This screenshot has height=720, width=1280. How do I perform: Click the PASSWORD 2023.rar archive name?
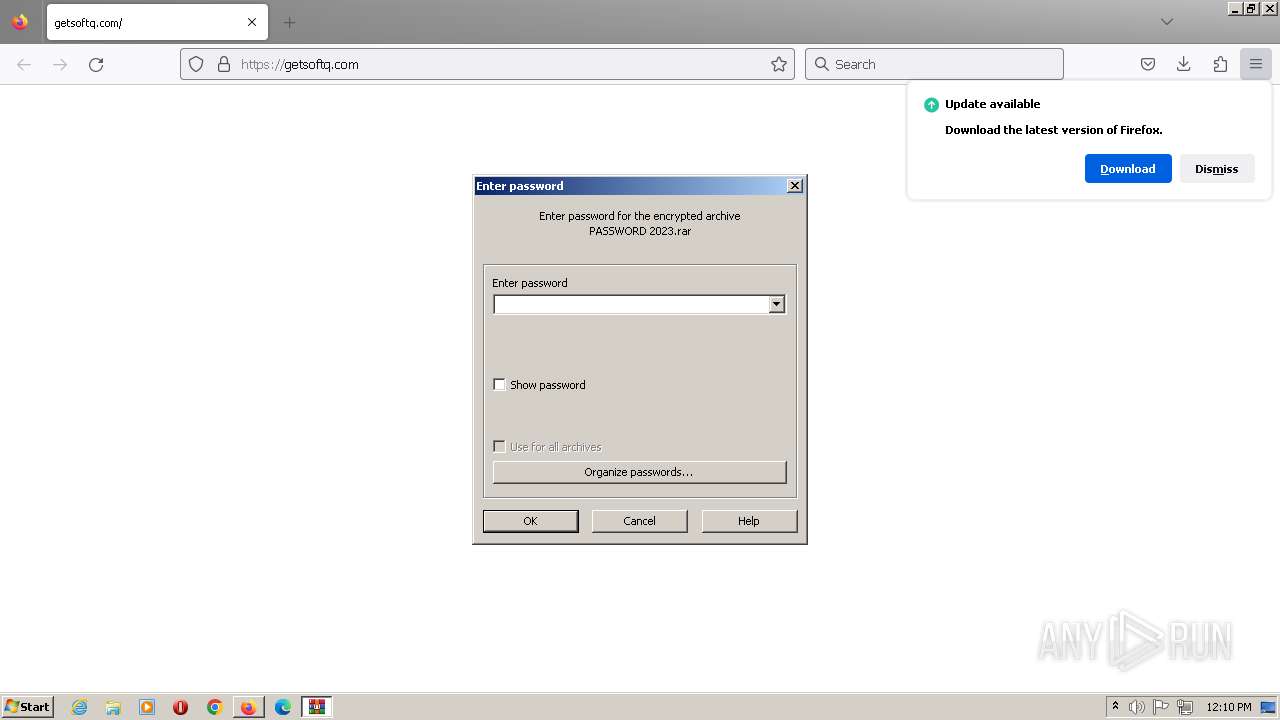pos(640,231)
